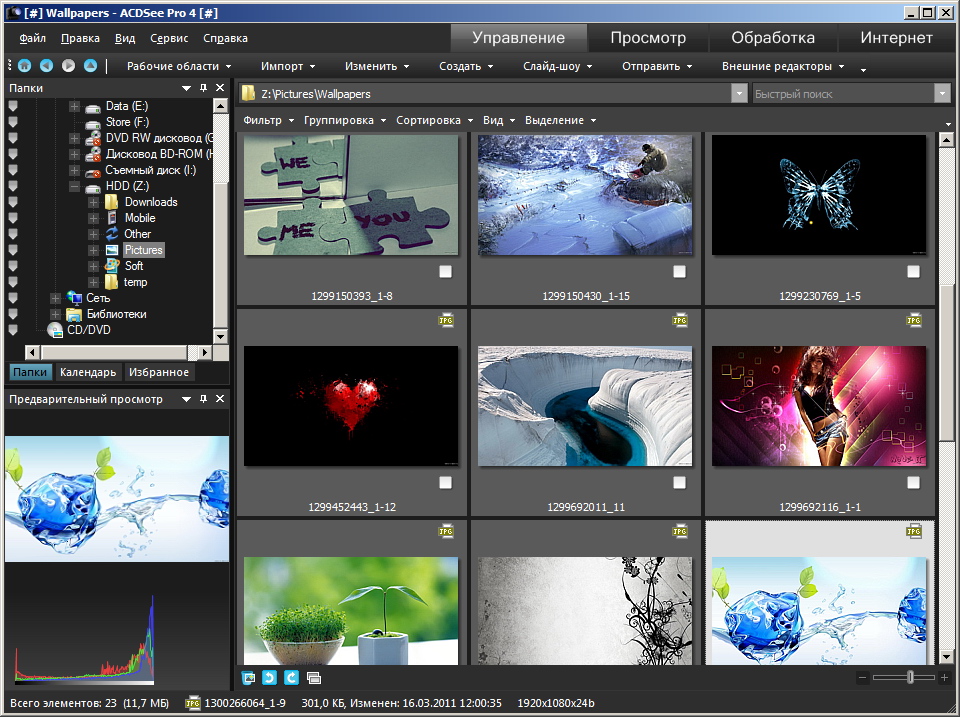
Task: Adjust the thumbnail size slider
Action: pos(910,678)
